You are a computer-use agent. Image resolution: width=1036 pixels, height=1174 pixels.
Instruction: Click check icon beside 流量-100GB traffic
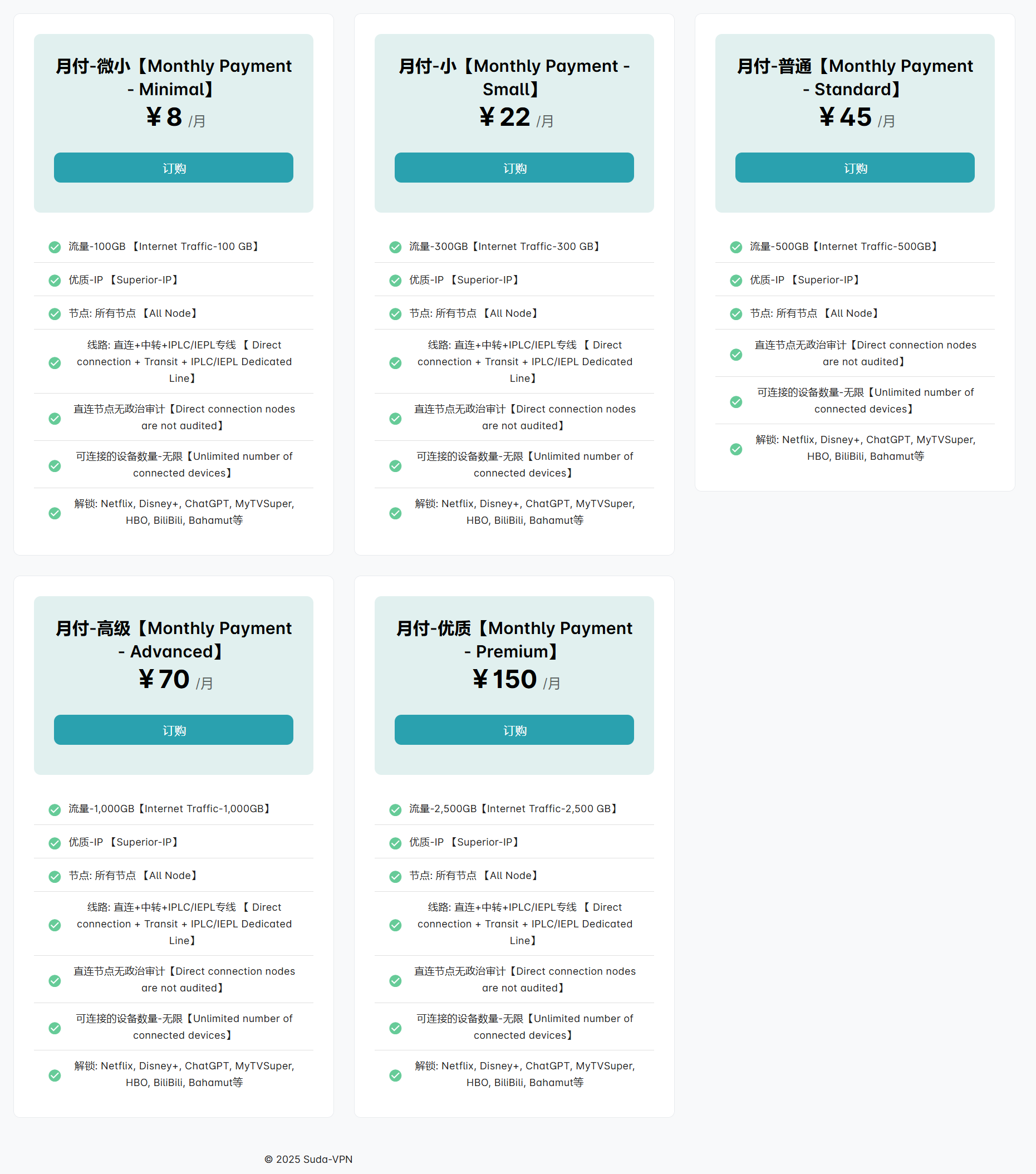55,247
